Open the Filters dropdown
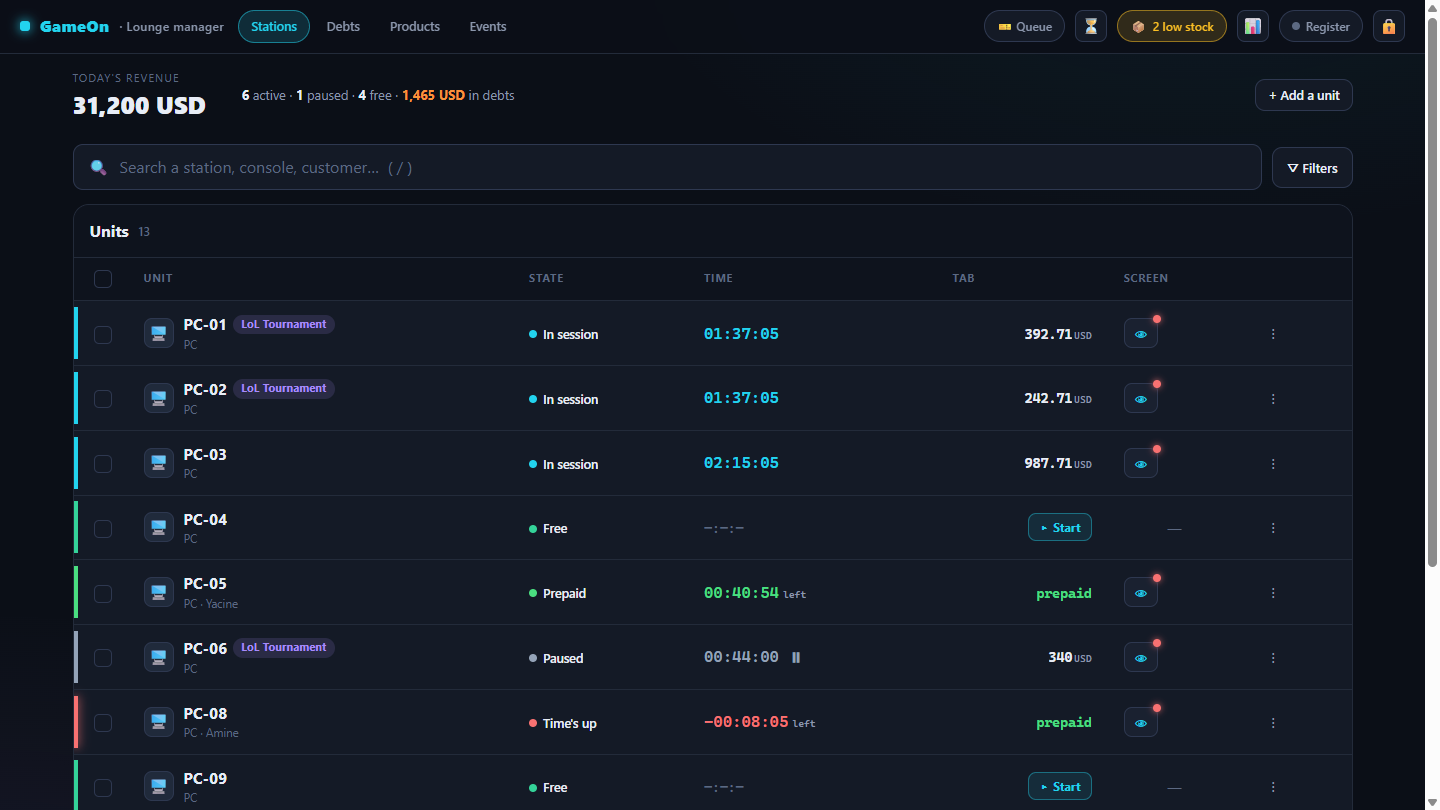 pos(1312,168)
